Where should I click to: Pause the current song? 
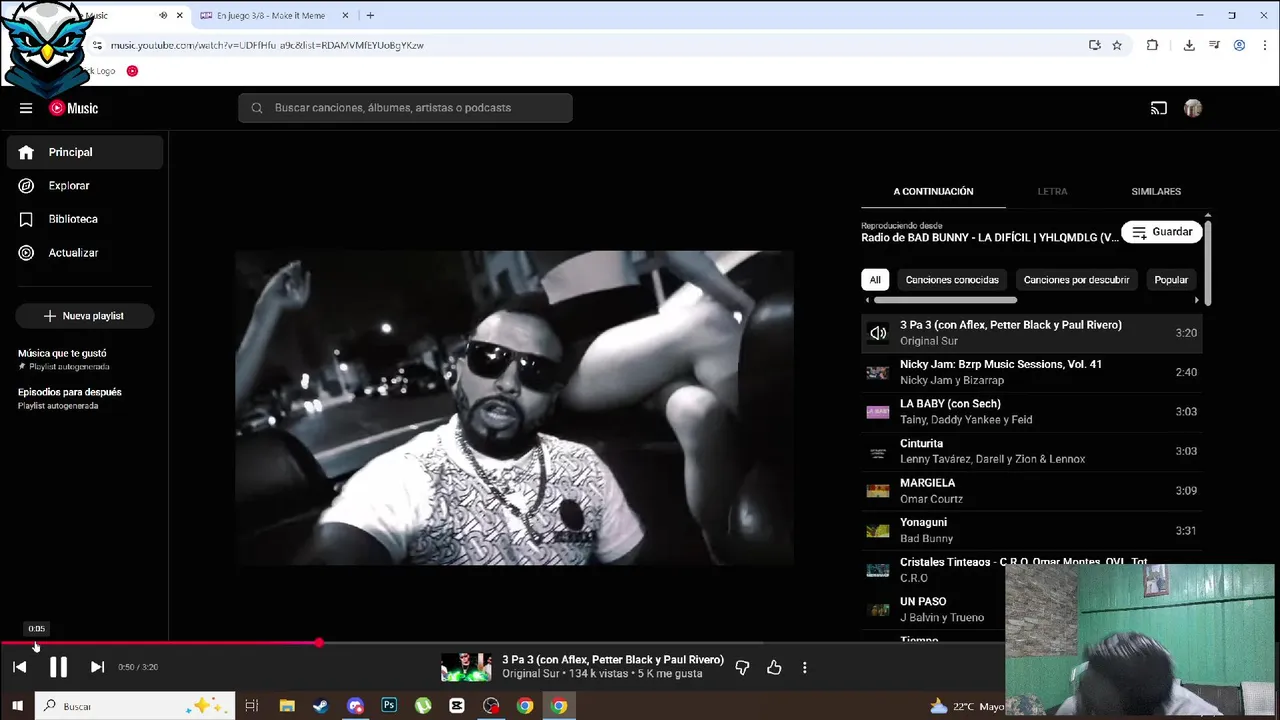(x=58, y=667)
